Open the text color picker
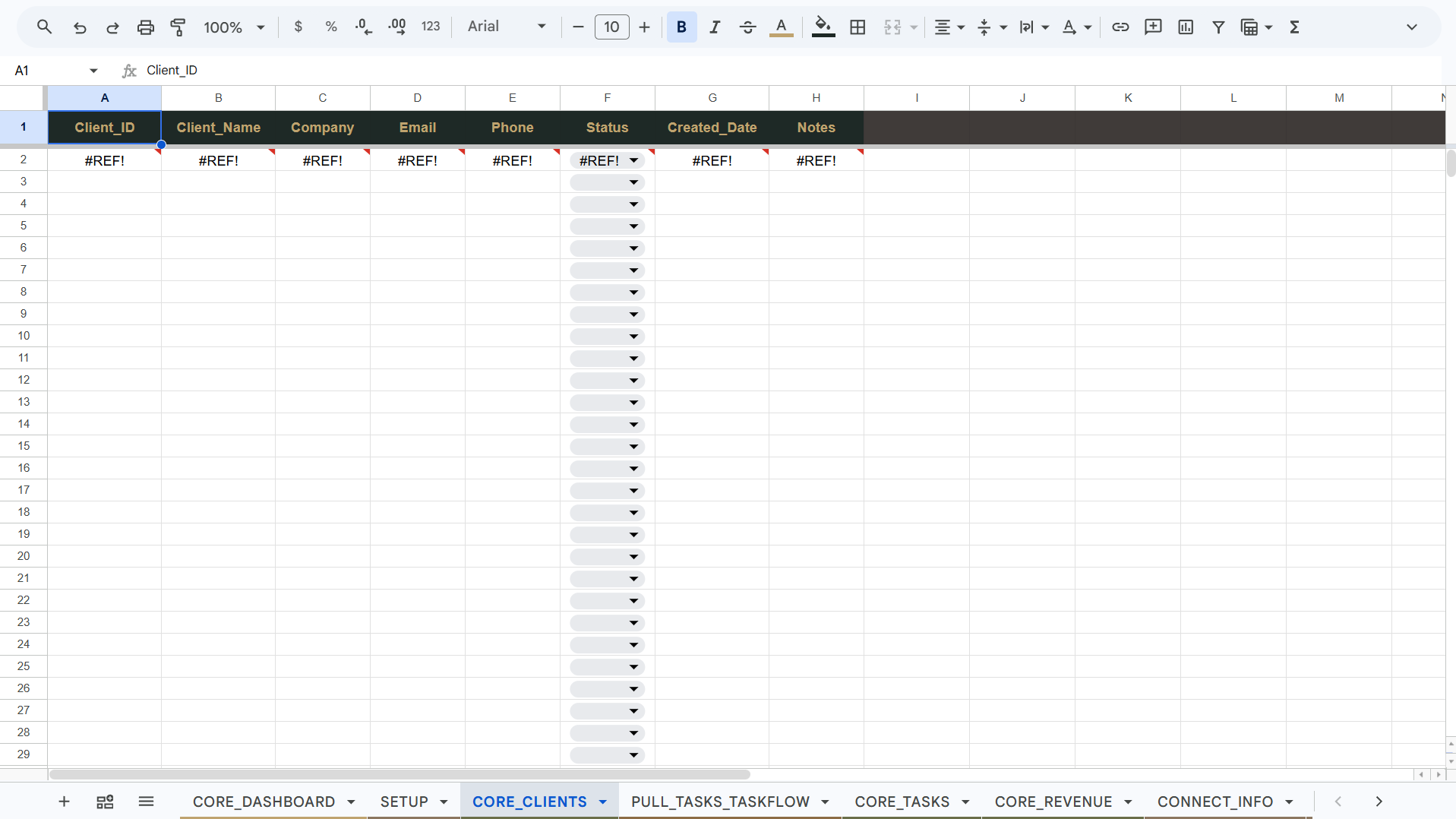Viewport: 1456px width, 819px height. [x=781, y=27]
